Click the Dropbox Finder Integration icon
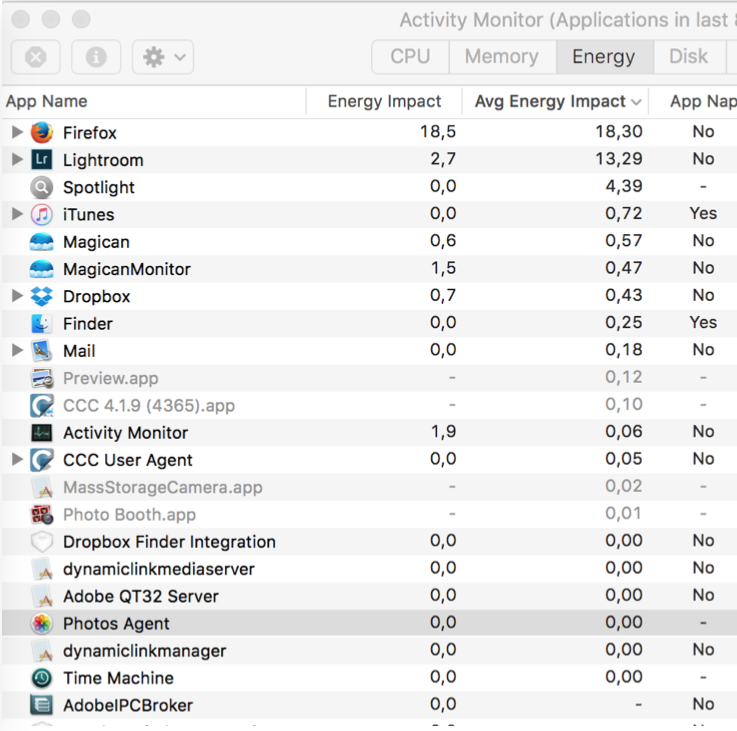The image size is (737, 731). pos(42,542)
